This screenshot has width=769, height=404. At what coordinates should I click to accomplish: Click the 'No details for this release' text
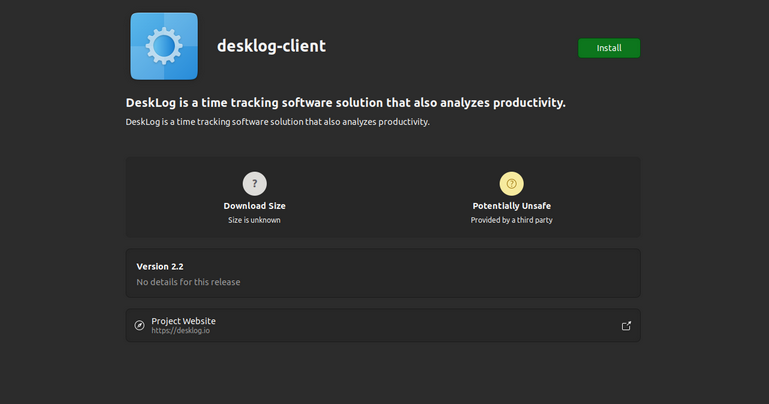point(188,282)
